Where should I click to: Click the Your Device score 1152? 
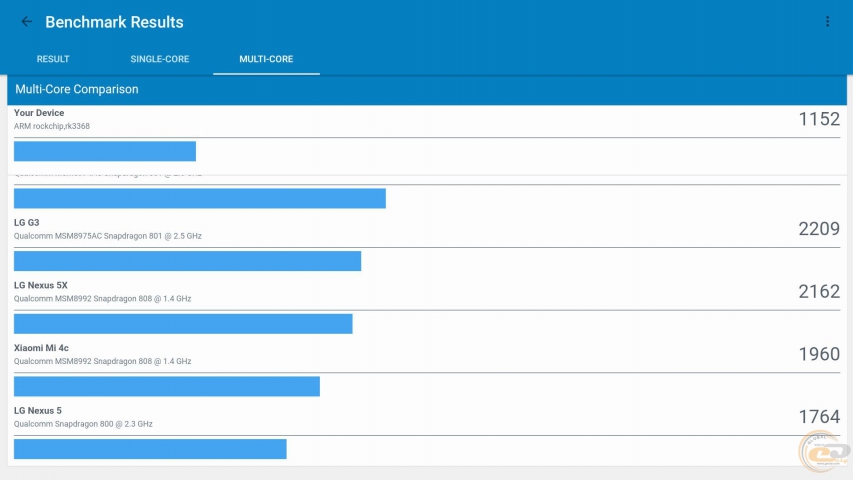point(818,120)
